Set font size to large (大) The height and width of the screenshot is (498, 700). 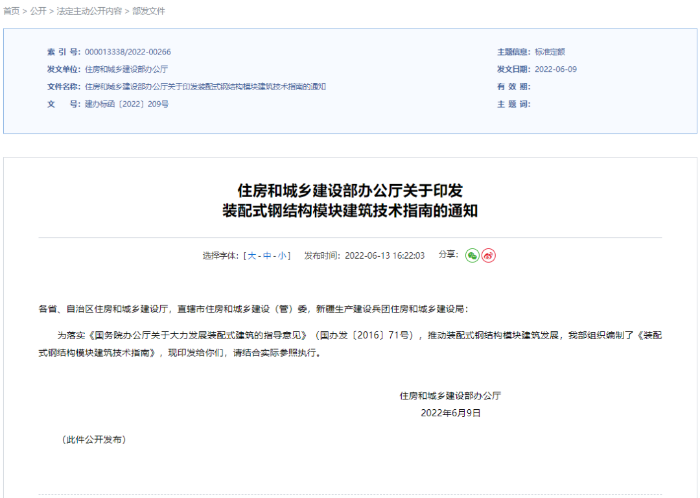coord(252,256)
